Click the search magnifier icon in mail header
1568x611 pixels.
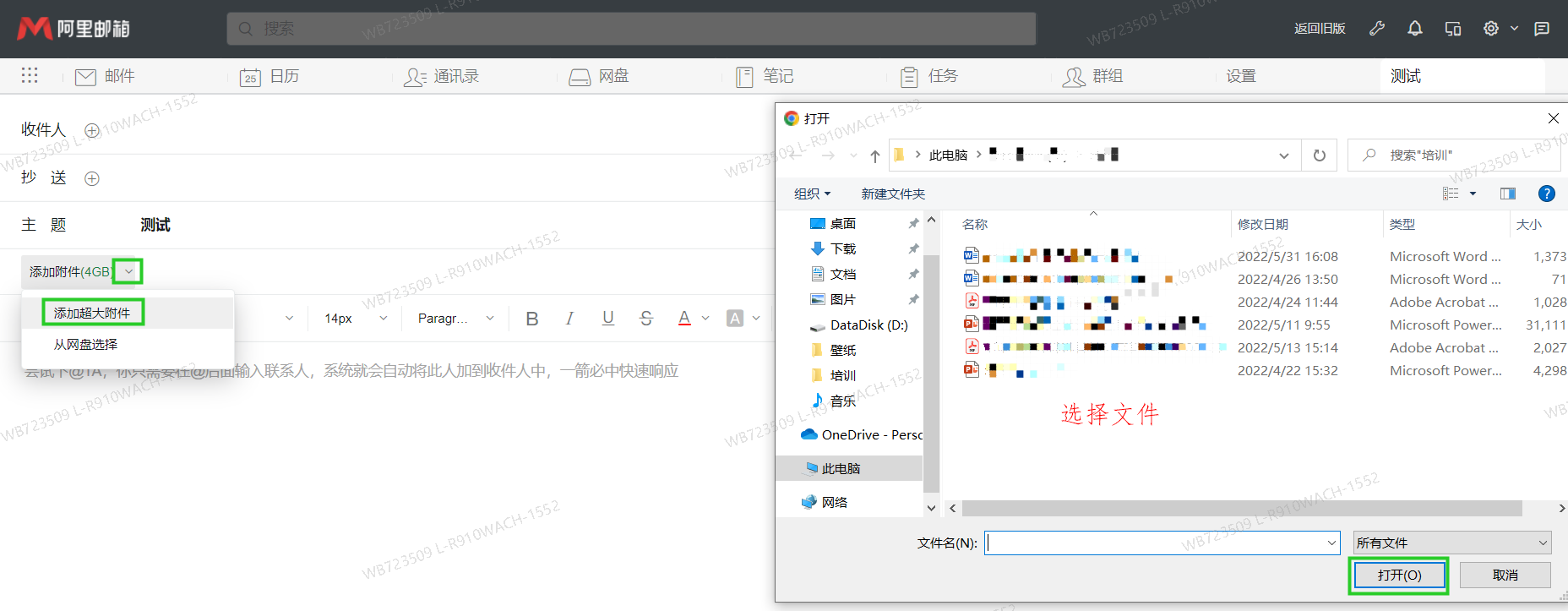coord(246,29)
